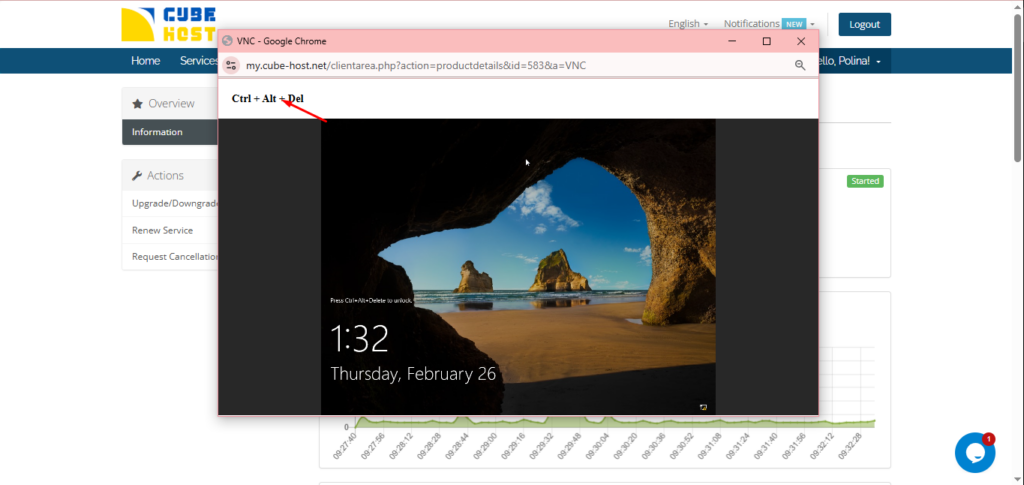Open site info icon beside the URL
The height and width of the screenshot is (485, 1024).
coord(232,65)
